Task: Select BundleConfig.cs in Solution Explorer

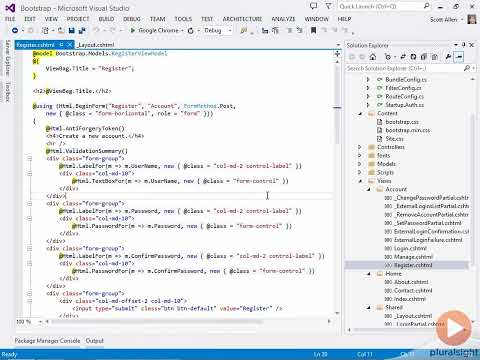Action: (406, 80)
